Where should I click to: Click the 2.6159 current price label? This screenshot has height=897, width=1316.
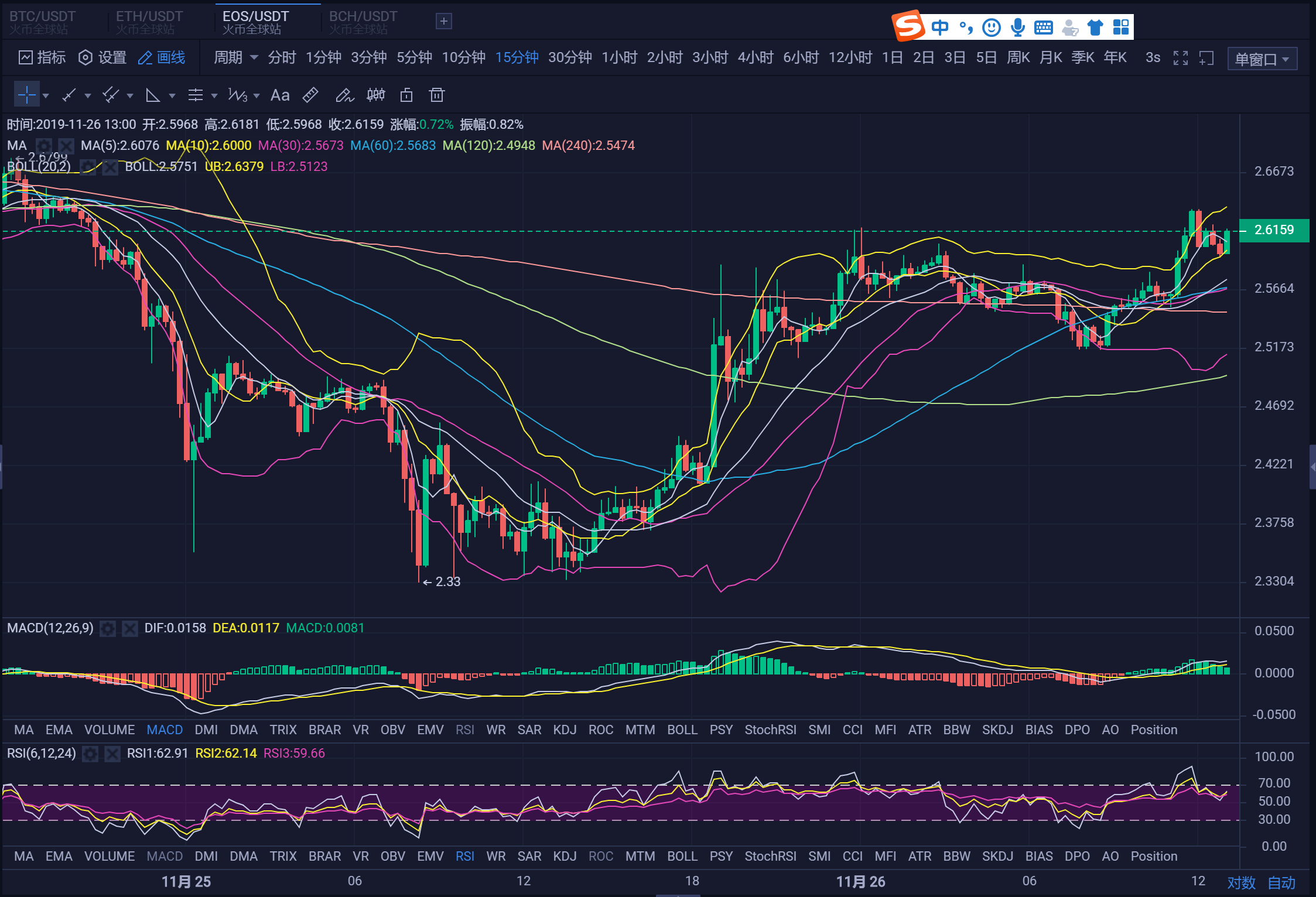pos(1274,230)
